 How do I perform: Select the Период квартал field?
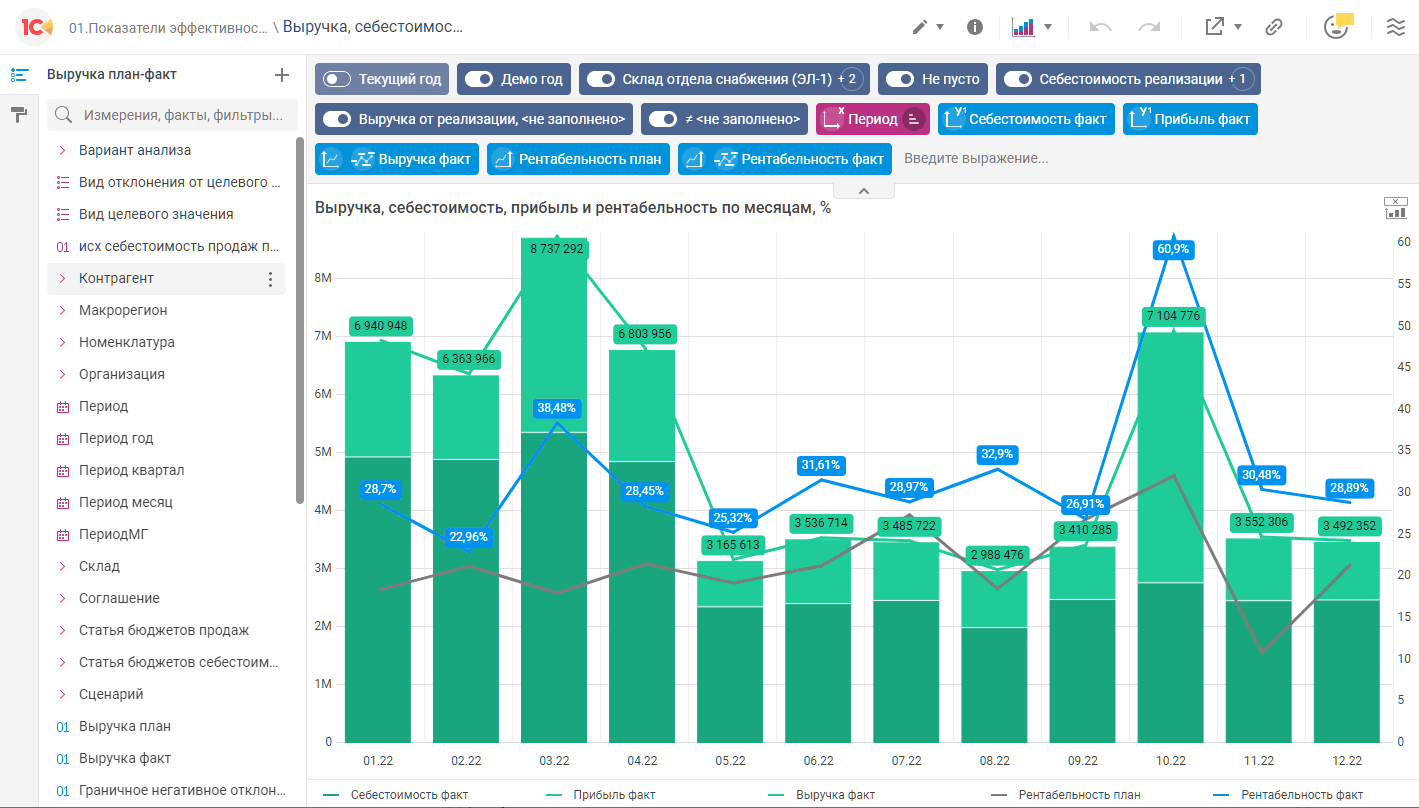click(x=131, y=470)
